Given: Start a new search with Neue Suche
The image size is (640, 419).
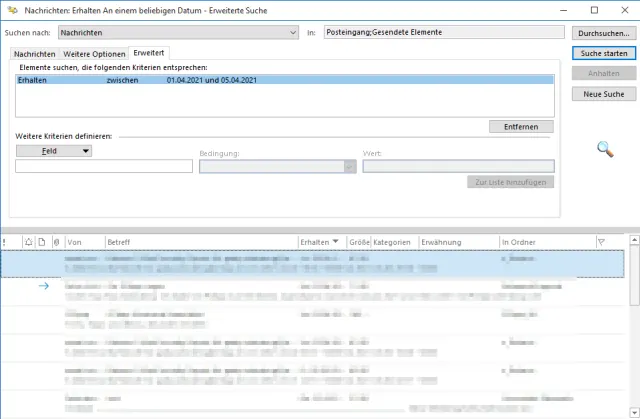Looking at the screenshot, I should (603, 94).
